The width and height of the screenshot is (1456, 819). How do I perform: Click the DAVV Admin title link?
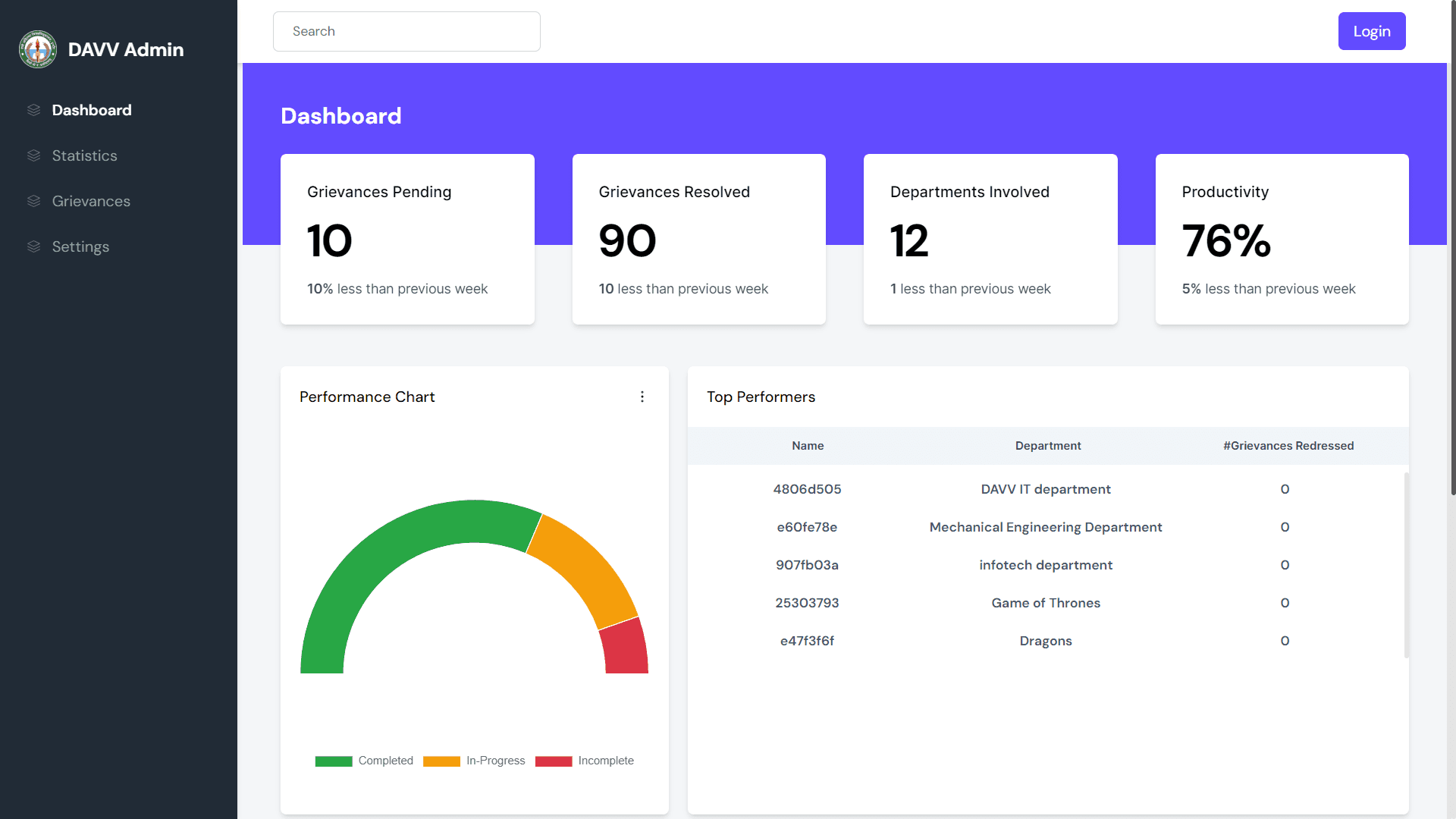(x=126, y=49)
